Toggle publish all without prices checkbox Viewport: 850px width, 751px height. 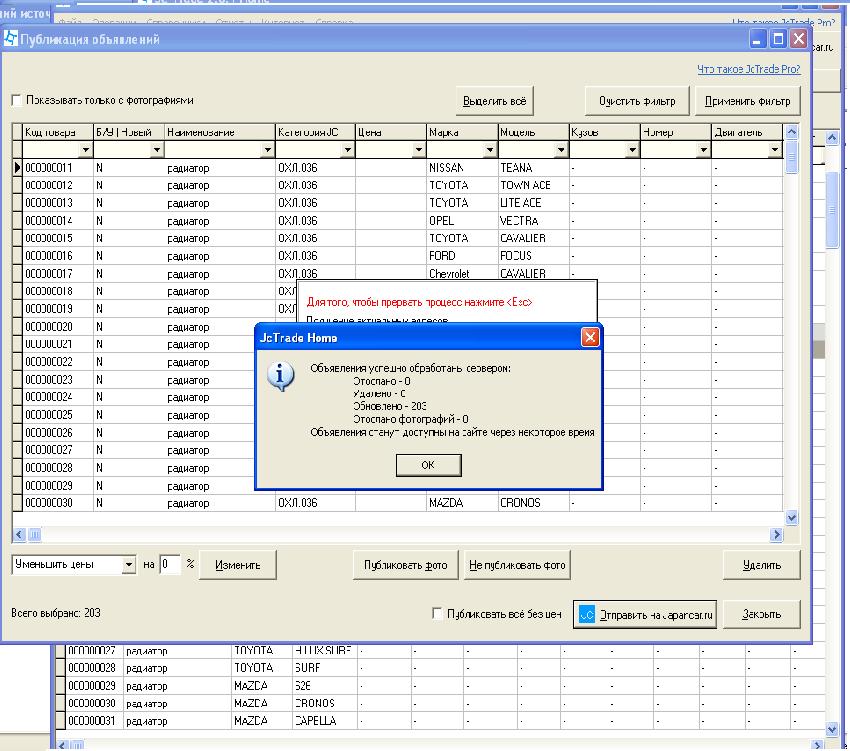pyautogui.click(x=437, y=613)
